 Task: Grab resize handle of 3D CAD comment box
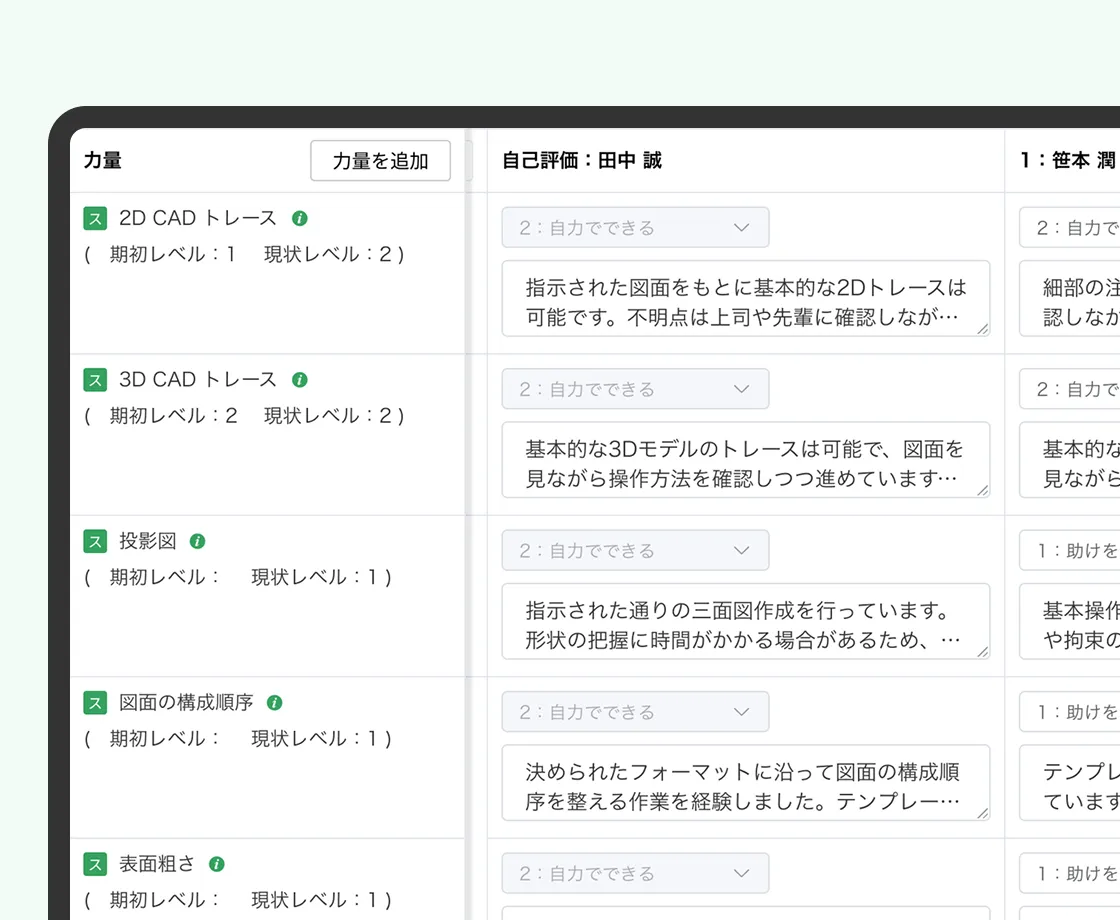(x=983, y=490)
